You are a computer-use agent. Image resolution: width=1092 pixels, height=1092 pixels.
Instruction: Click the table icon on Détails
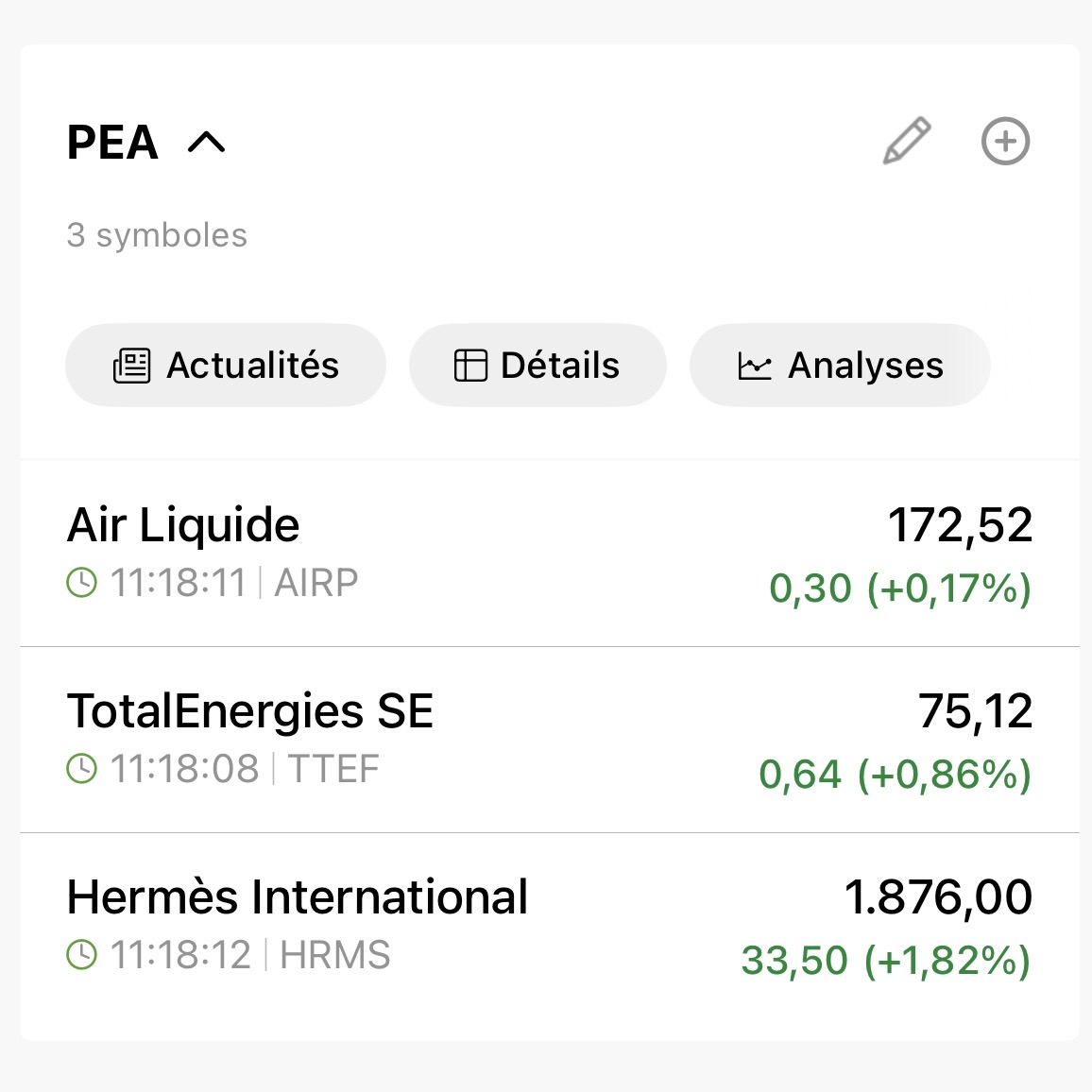470,366
